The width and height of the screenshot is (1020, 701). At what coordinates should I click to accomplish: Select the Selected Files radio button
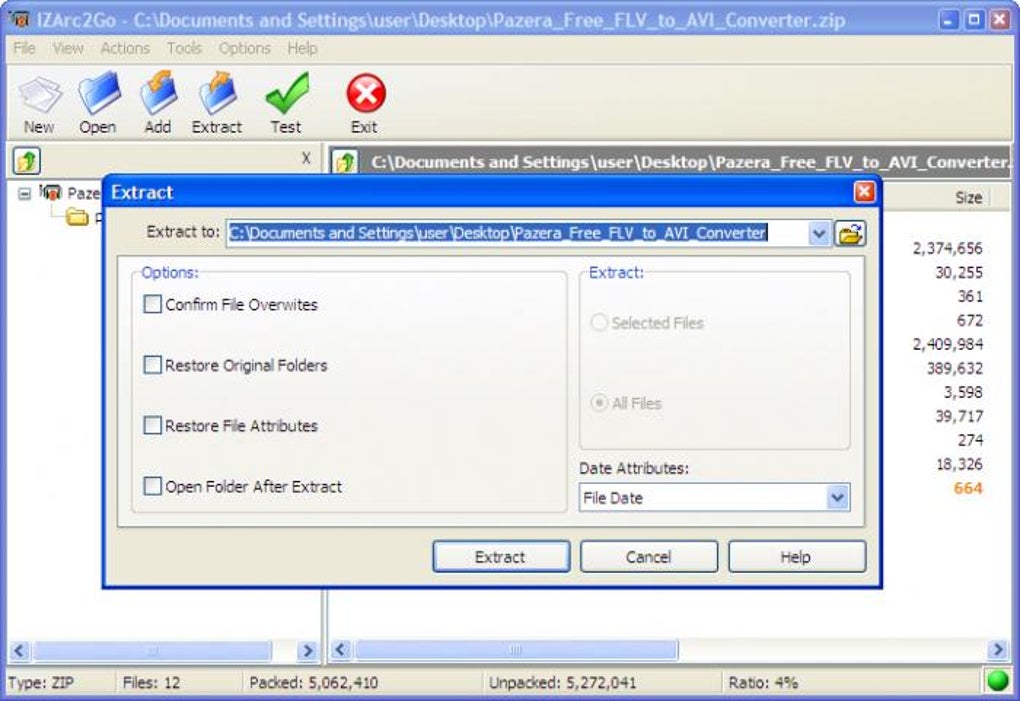(x=598, y=323)
